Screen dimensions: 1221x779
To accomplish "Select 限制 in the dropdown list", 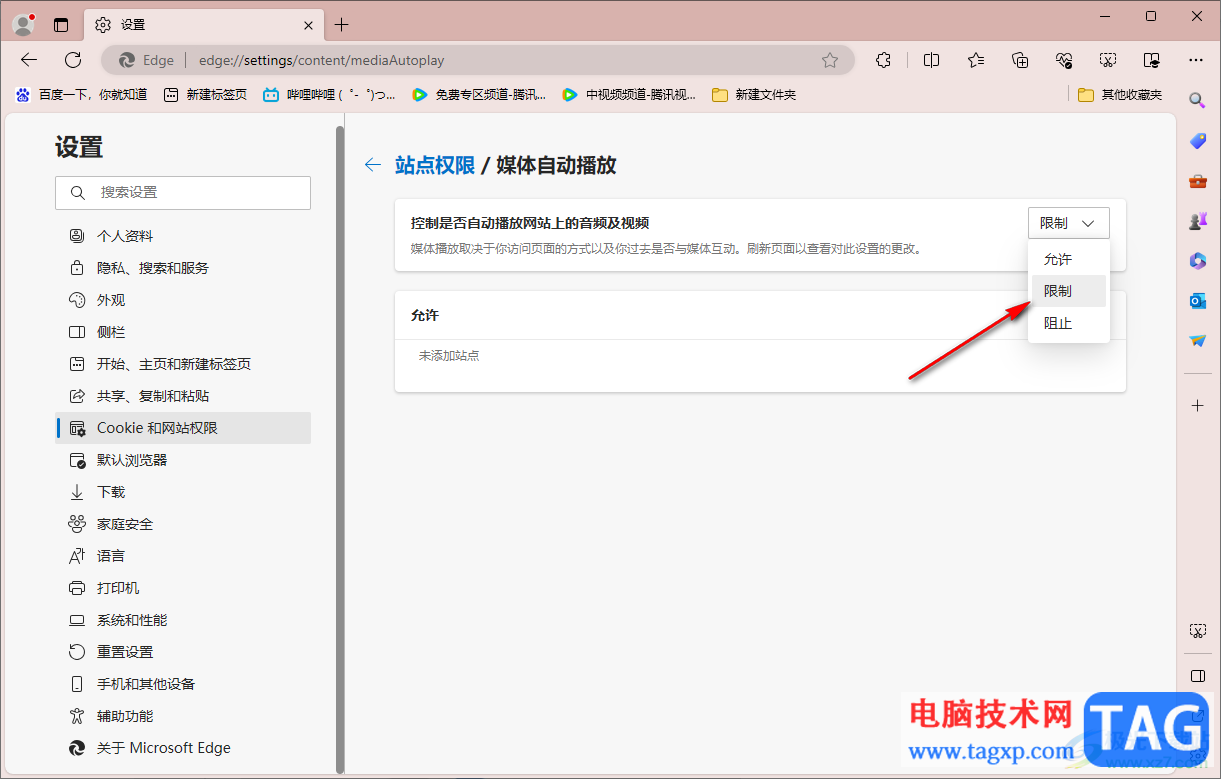I will (1068, 291).
